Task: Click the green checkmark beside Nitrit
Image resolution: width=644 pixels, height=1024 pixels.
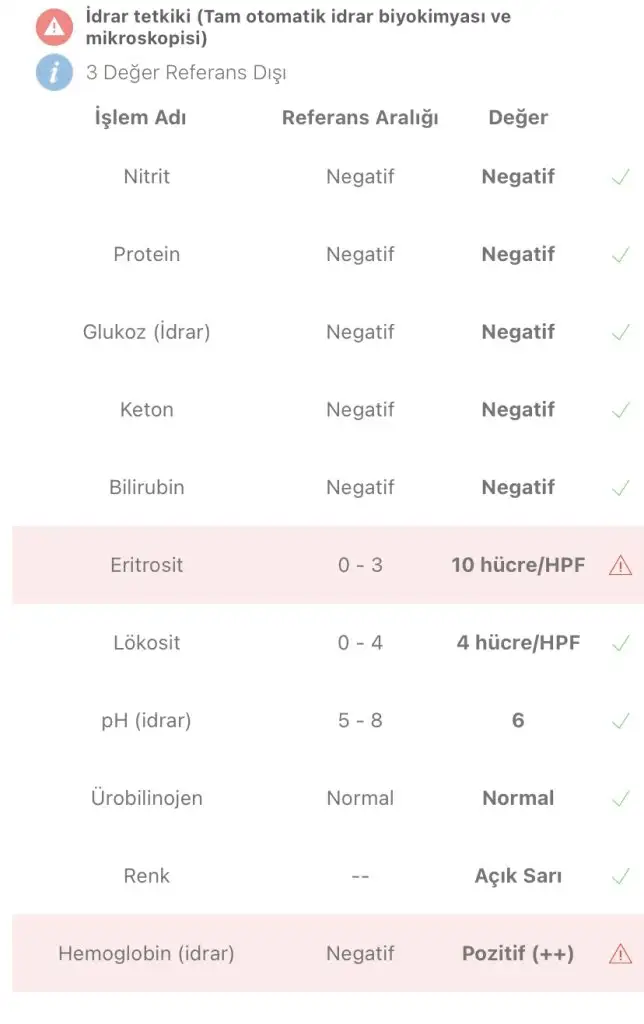Action: [620, 176]
